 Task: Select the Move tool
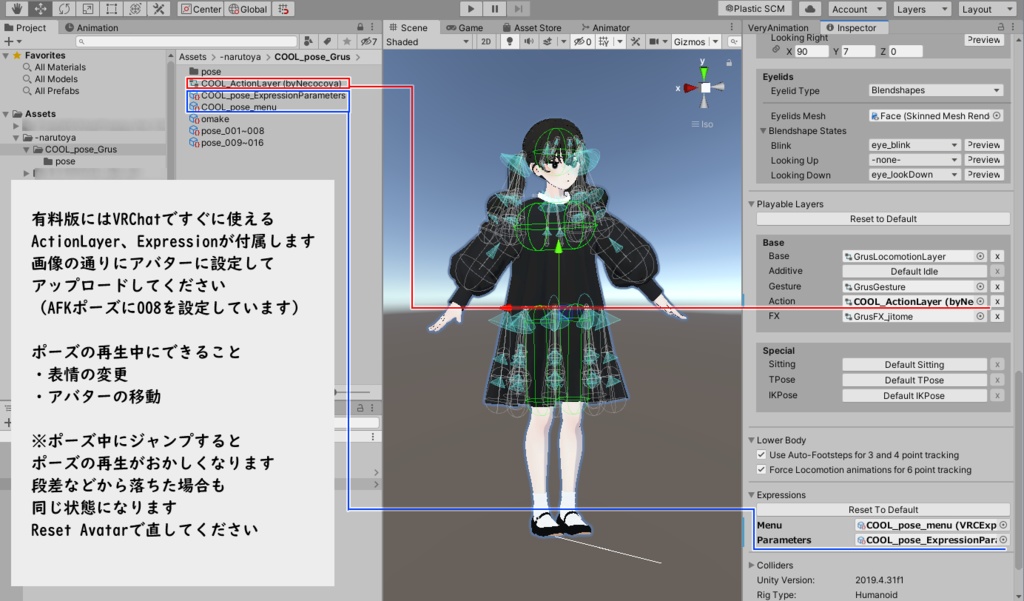pos(41,8)
